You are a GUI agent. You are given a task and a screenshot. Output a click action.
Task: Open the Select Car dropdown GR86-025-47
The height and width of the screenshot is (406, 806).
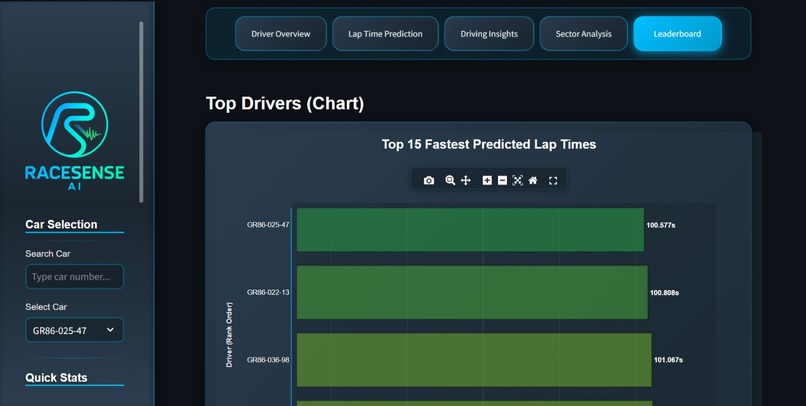[75, 330]
